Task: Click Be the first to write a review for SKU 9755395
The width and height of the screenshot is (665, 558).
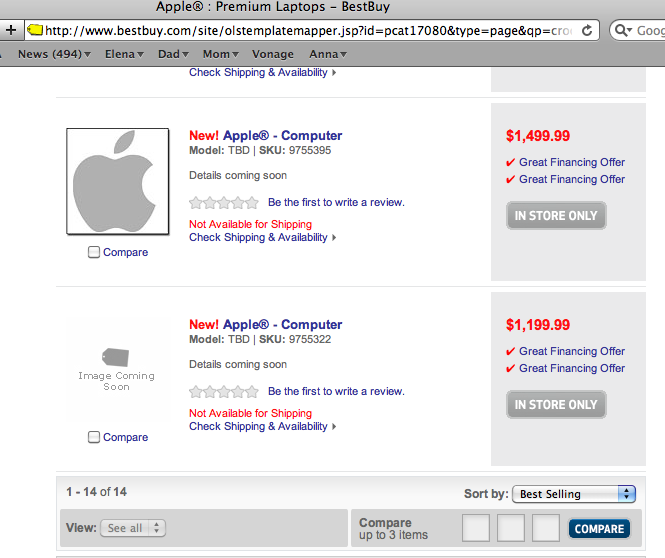Action: [336, 203]
